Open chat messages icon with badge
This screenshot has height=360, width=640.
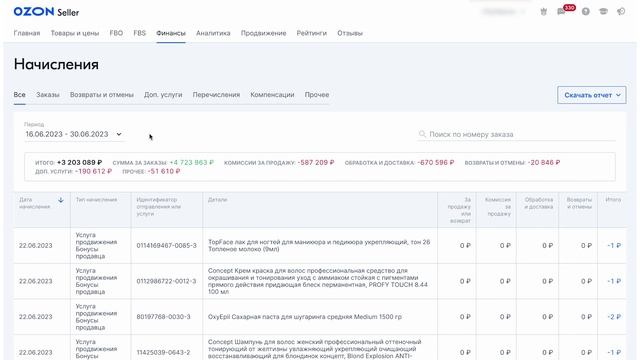[562, 11]
